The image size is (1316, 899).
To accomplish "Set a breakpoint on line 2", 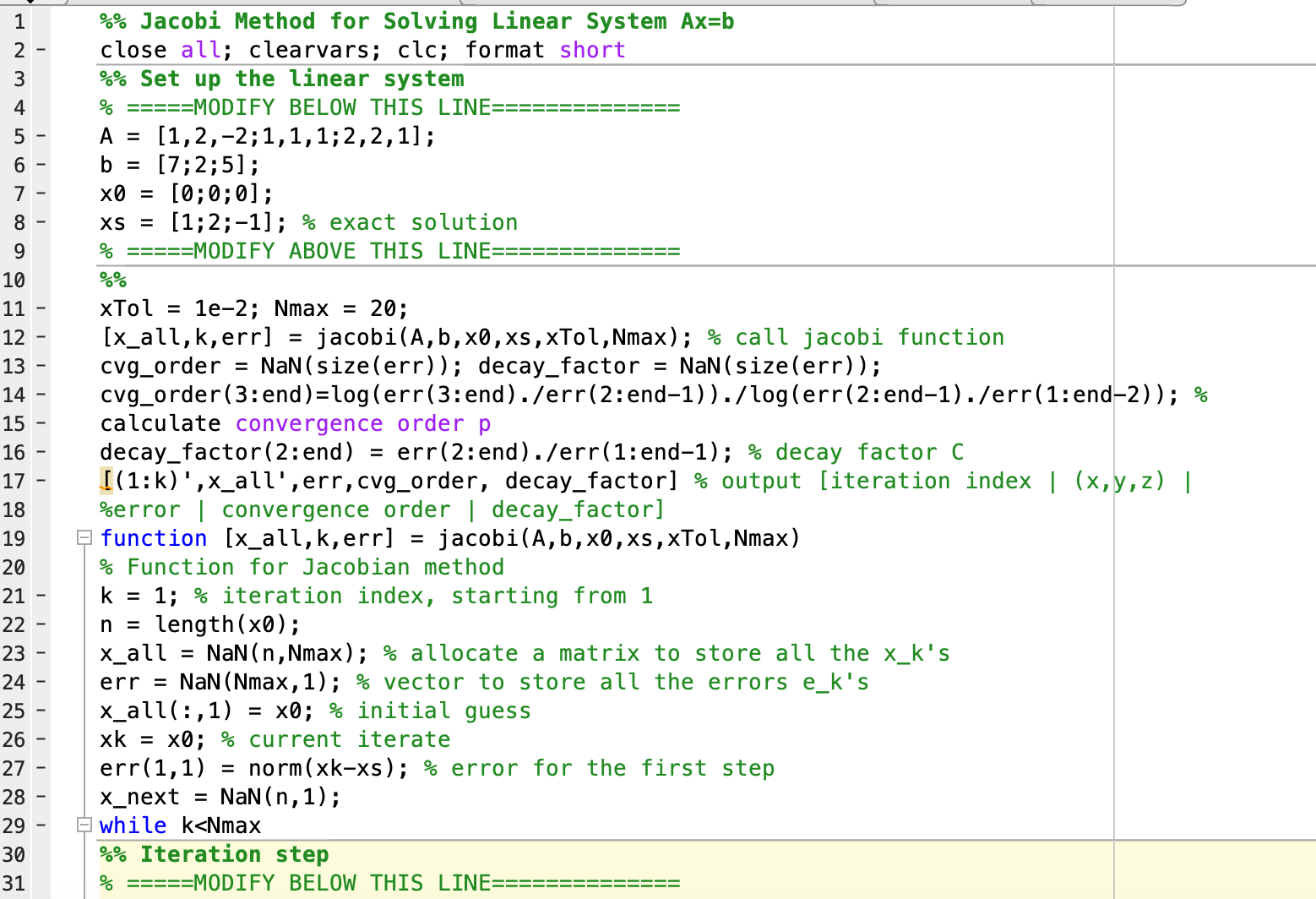I will pyautogui.click(x=39, y=50).
